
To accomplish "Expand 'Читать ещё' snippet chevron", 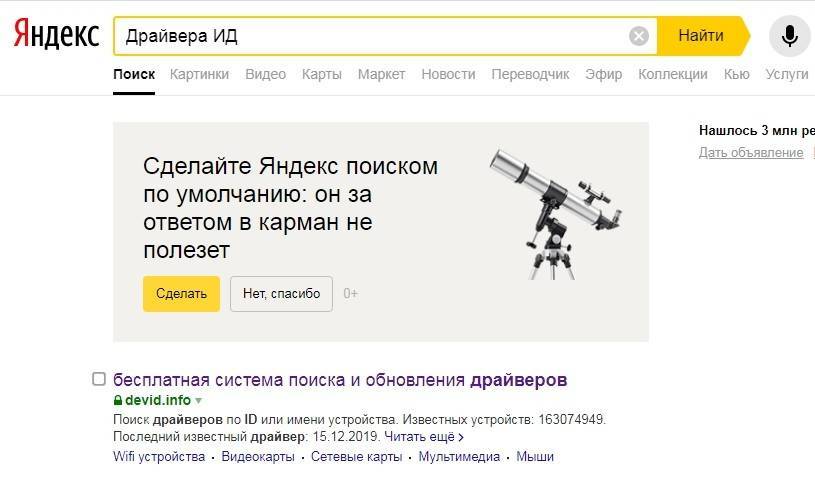I will [461, 438].
